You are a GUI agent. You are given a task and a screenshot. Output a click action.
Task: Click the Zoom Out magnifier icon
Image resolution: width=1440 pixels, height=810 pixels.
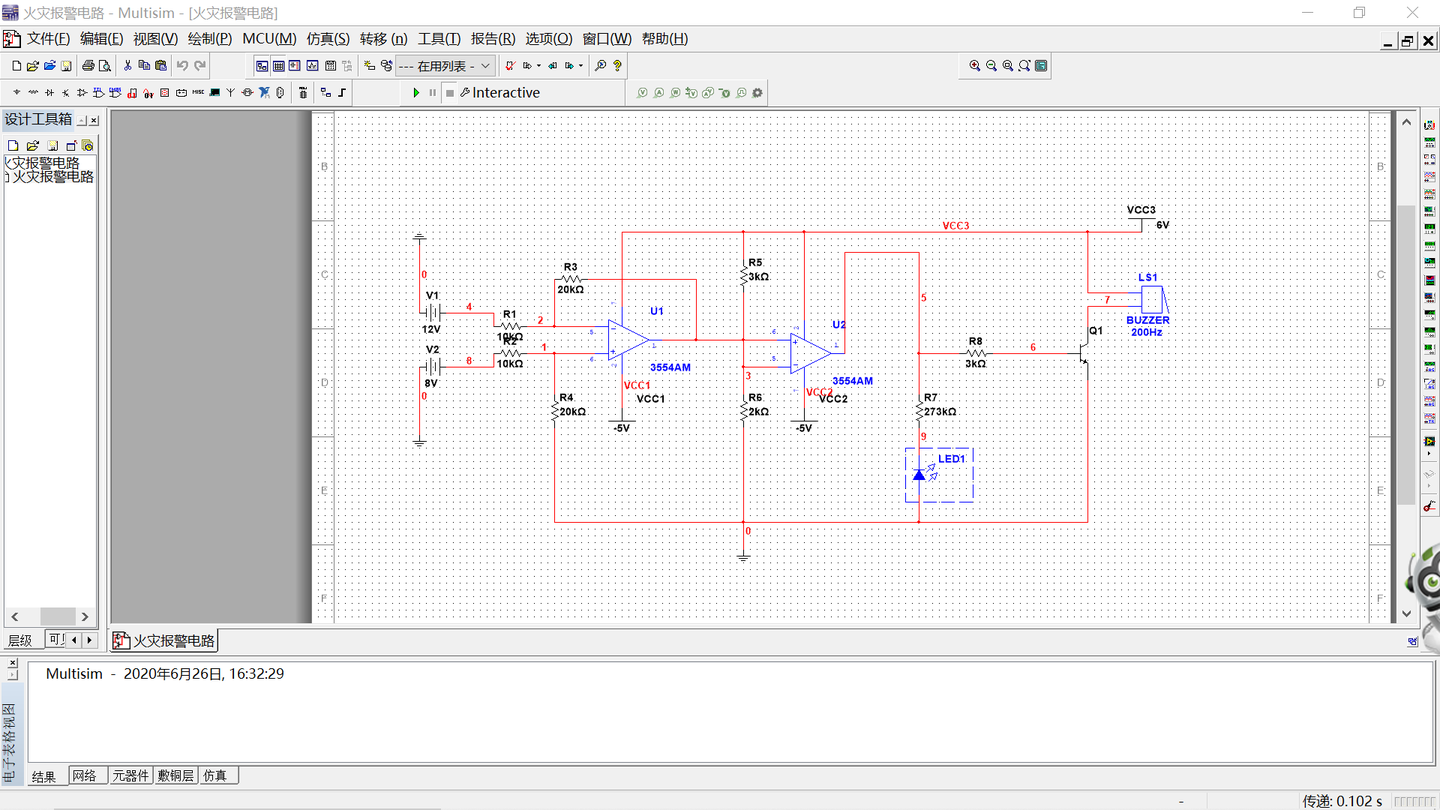tap(992, 66)
